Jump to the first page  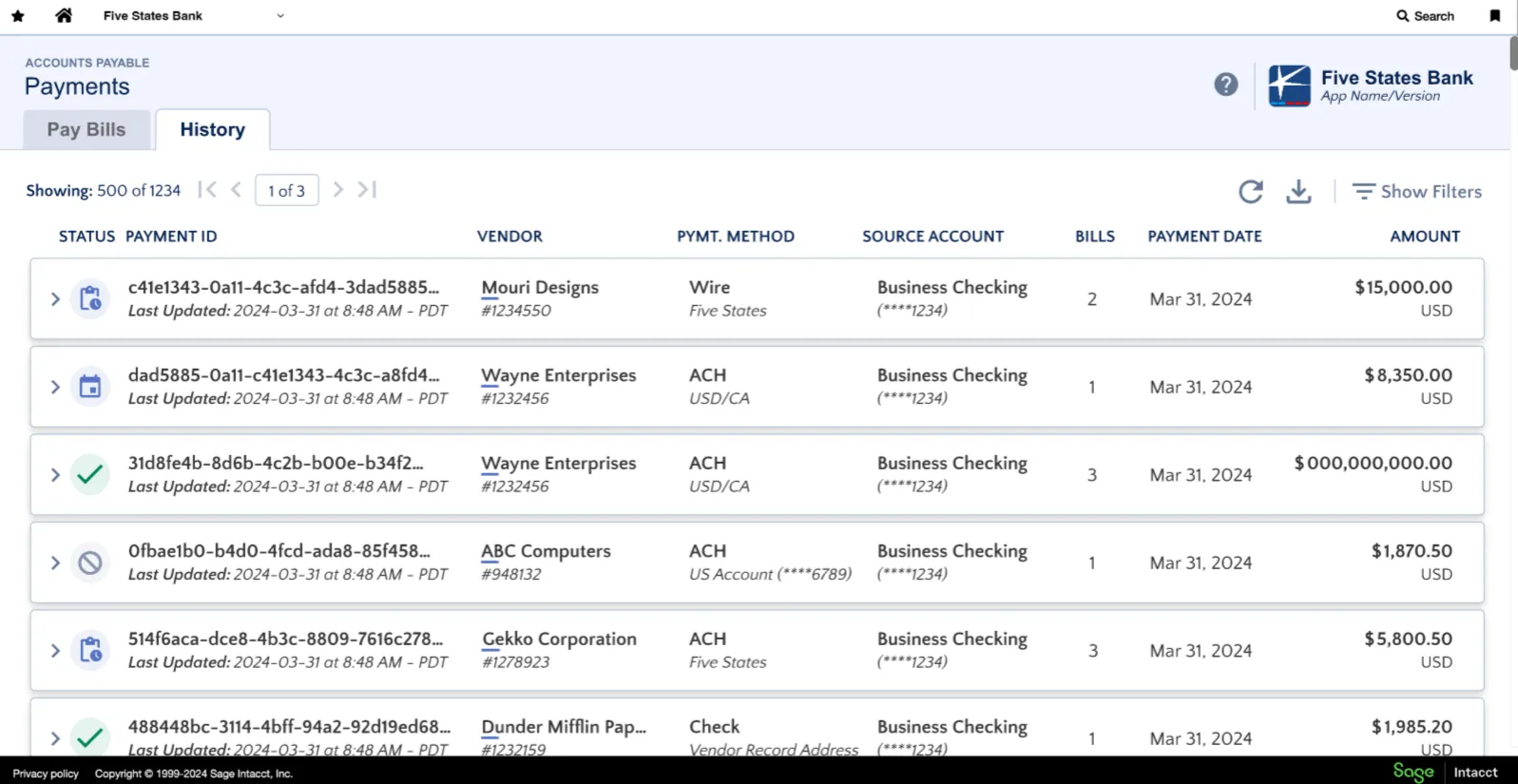[x=207, y=190]
